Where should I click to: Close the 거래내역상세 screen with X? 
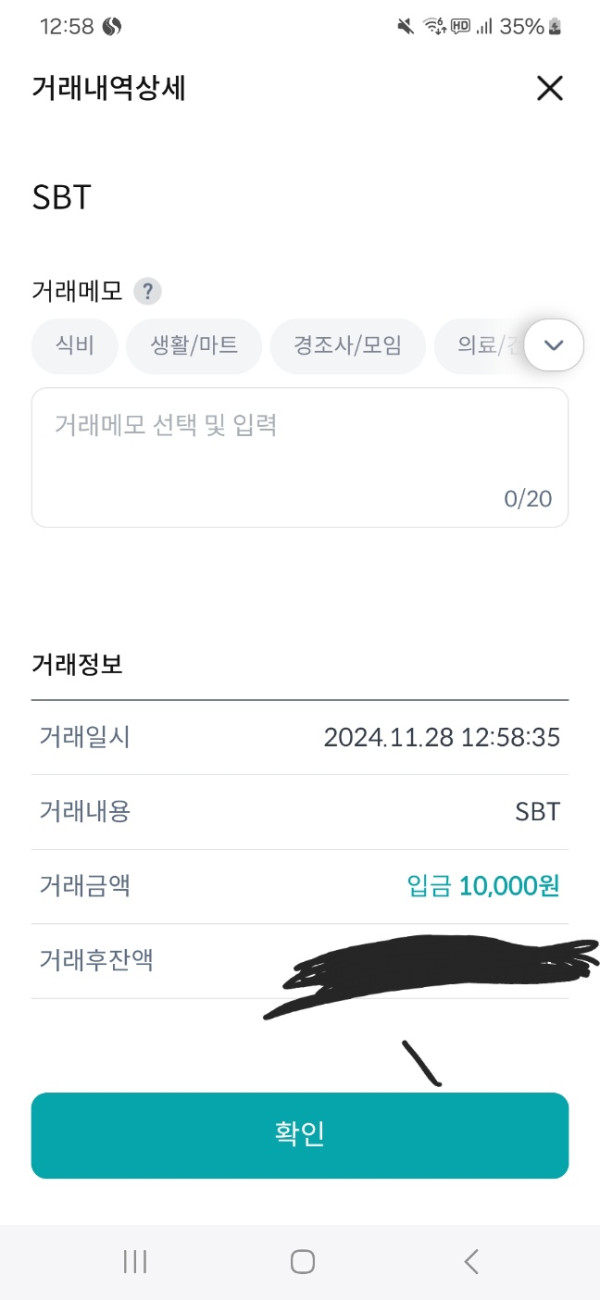[x=550, y=89]
